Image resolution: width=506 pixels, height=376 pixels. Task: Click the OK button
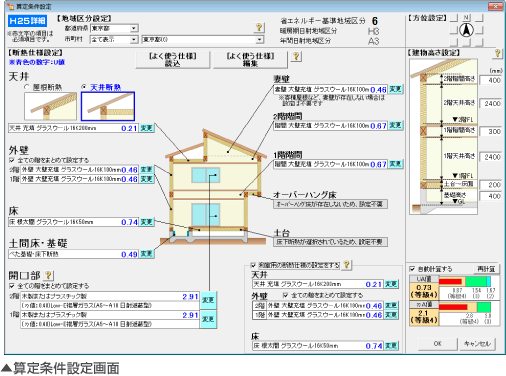pos(438,344)
